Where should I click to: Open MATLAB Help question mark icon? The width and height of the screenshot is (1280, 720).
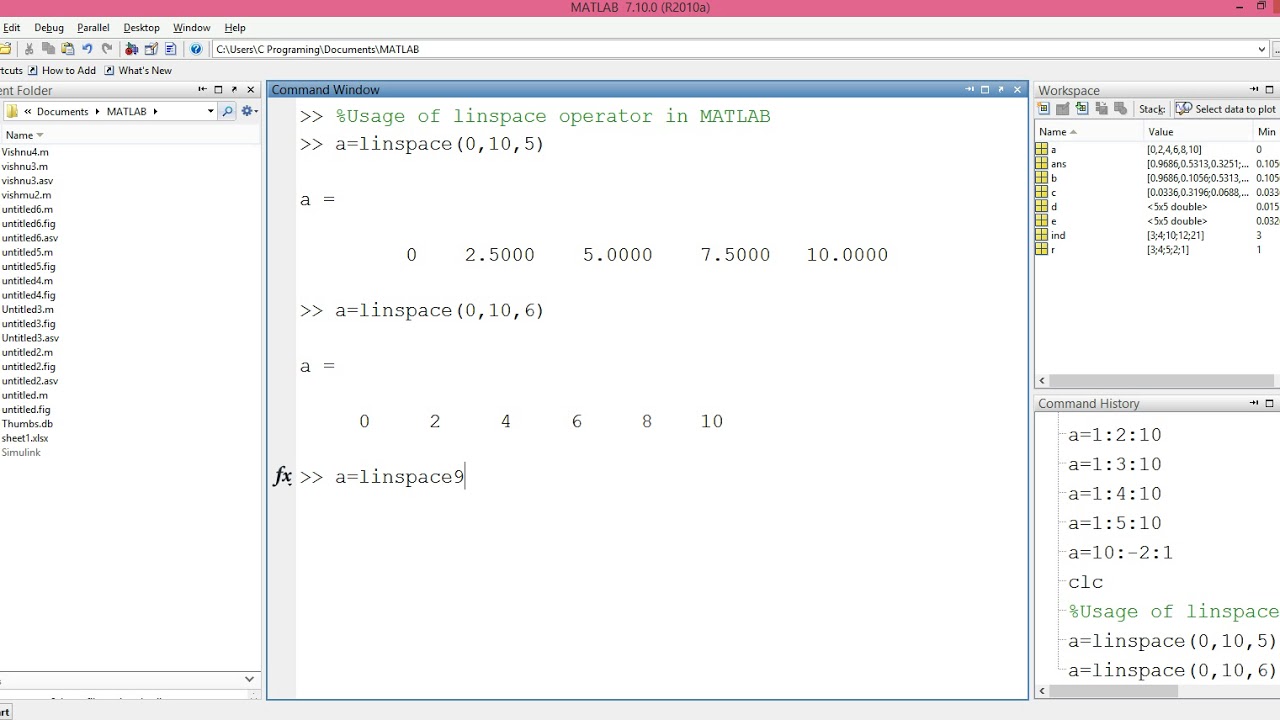196,49
